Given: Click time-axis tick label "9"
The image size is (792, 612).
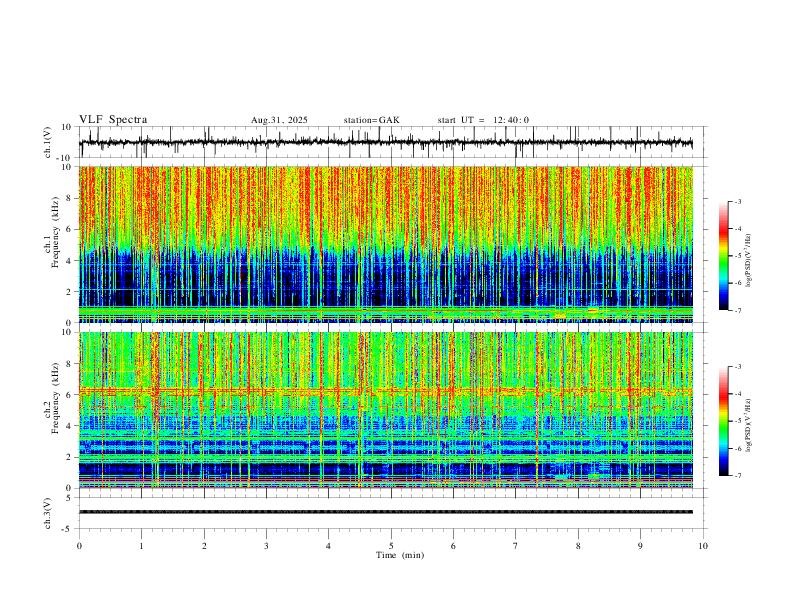Looking at the screenshot, I should click(x=640, y=546).
